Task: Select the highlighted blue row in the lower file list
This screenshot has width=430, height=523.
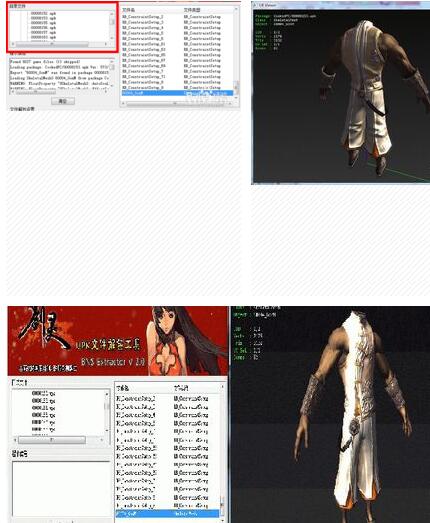Action: point(167,514)
